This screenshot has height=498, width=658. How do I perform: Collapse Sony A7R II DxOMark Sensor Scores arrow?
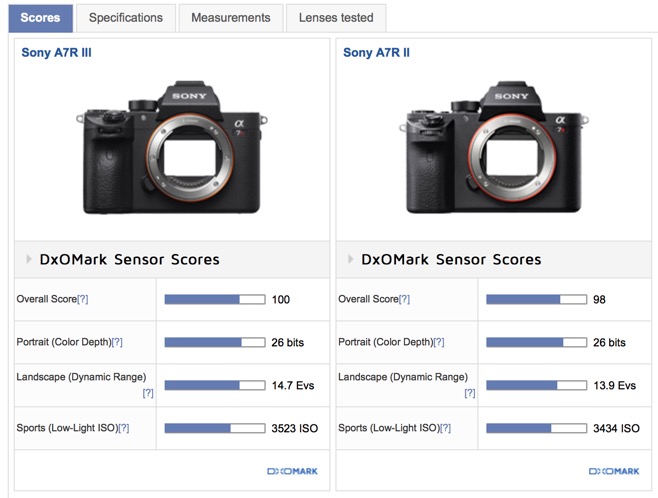coord(350,259)
